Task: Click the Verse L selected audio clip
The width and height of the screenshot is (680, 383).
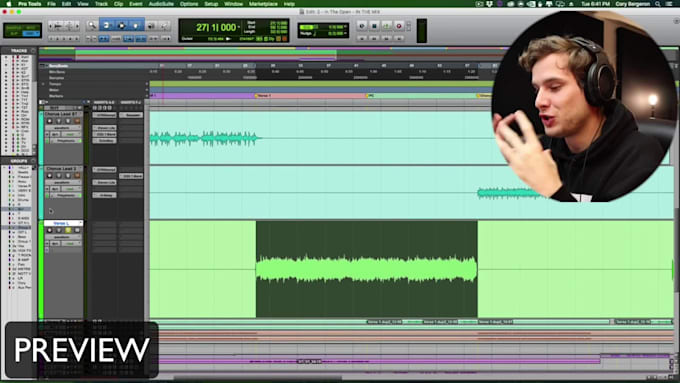Action: [x=366, y=269]
